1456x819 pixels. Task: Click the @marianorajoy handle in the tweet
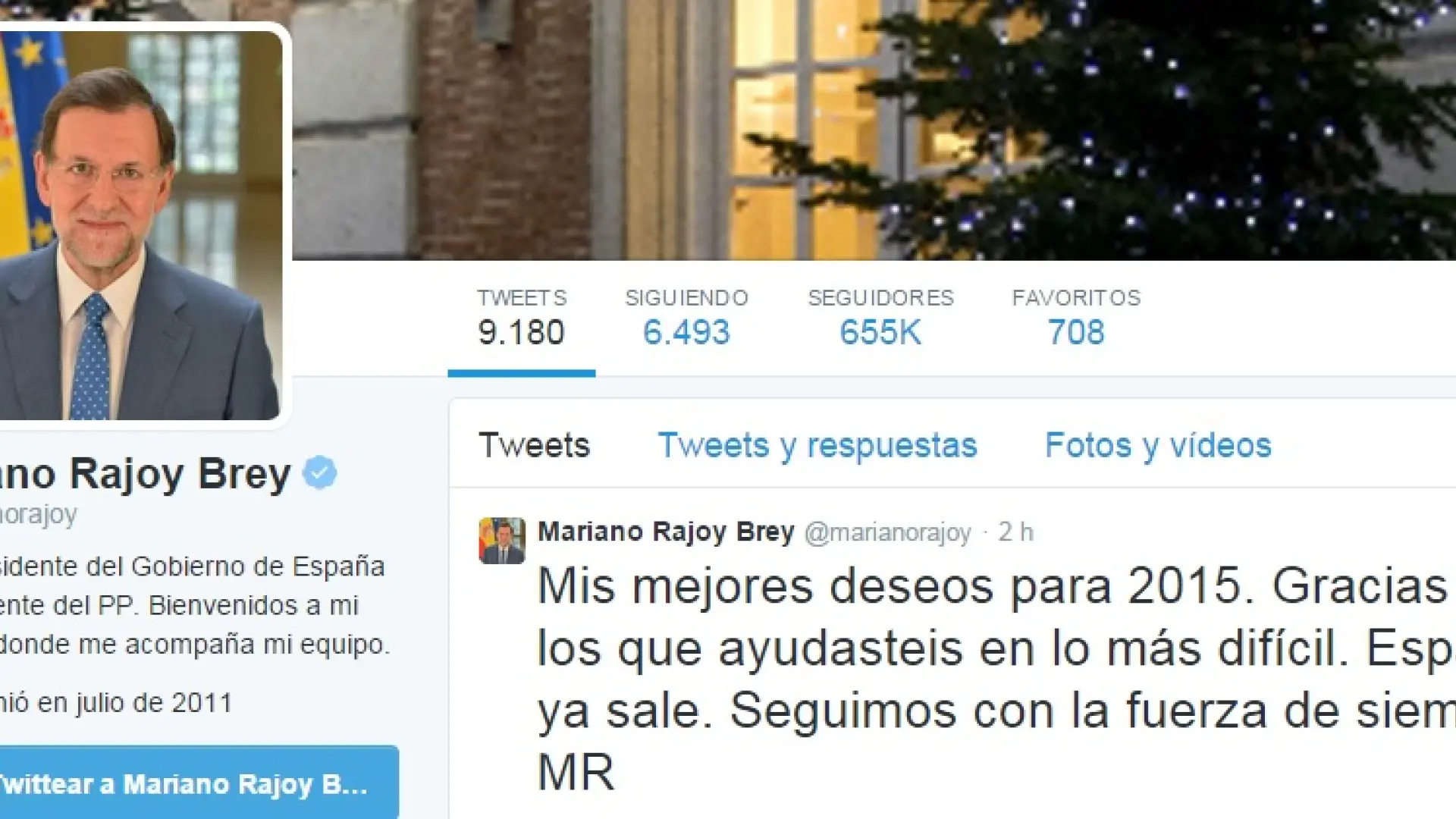coord(887,533)
